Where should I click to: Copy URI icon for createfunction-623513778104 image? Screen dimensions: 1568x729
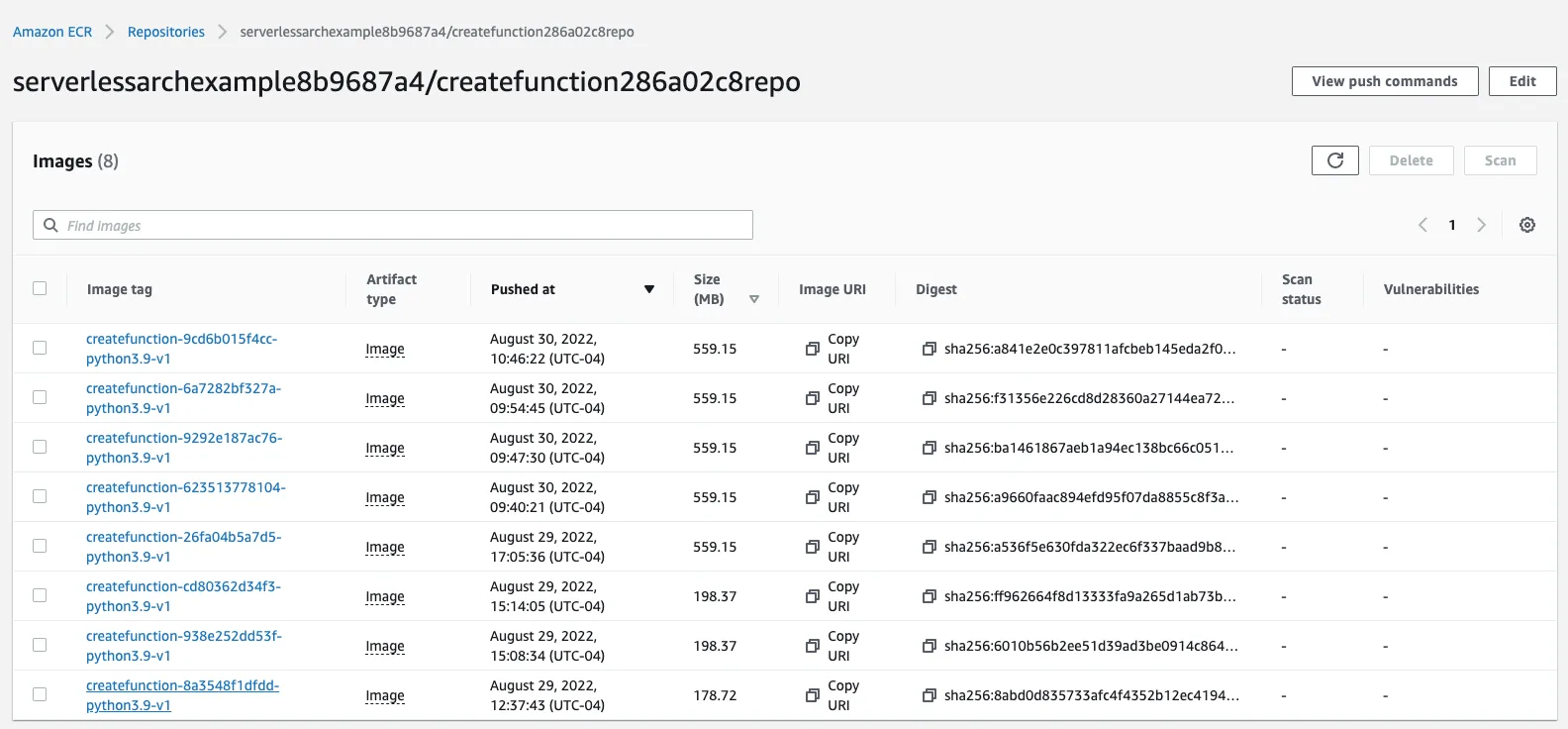[x=812, y=497]
